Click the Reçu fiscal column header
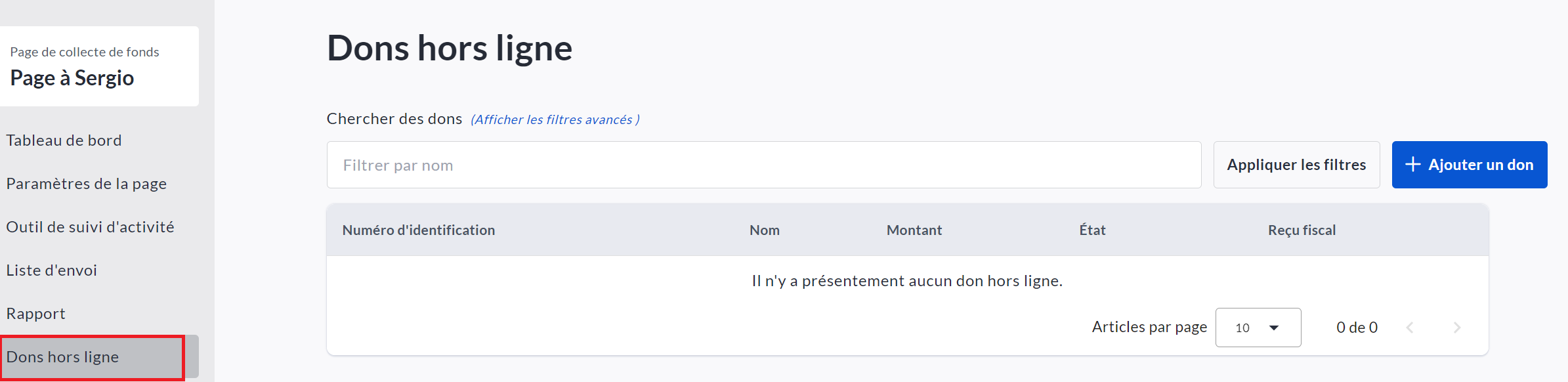Screen dimensions: 1568x382 [x=1302, y=230]
